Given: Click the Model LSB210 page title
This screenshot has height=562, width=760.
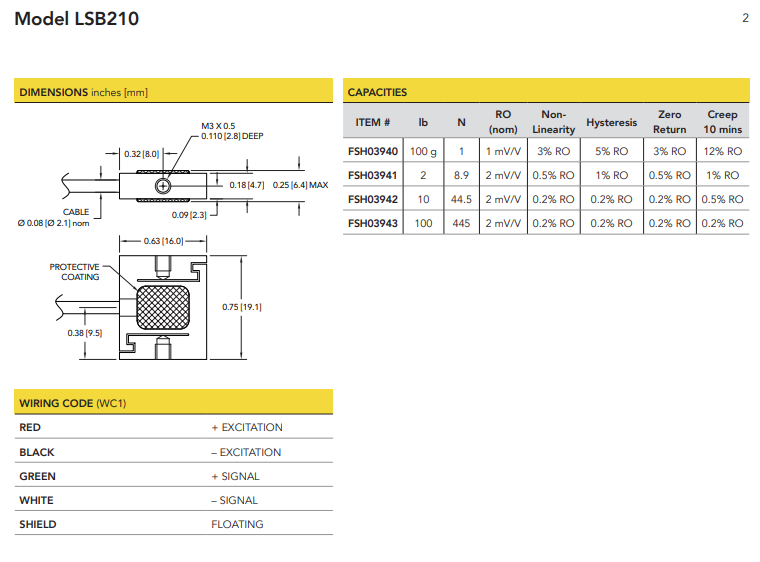Looking at the screenshot, I should coord(77,19).
